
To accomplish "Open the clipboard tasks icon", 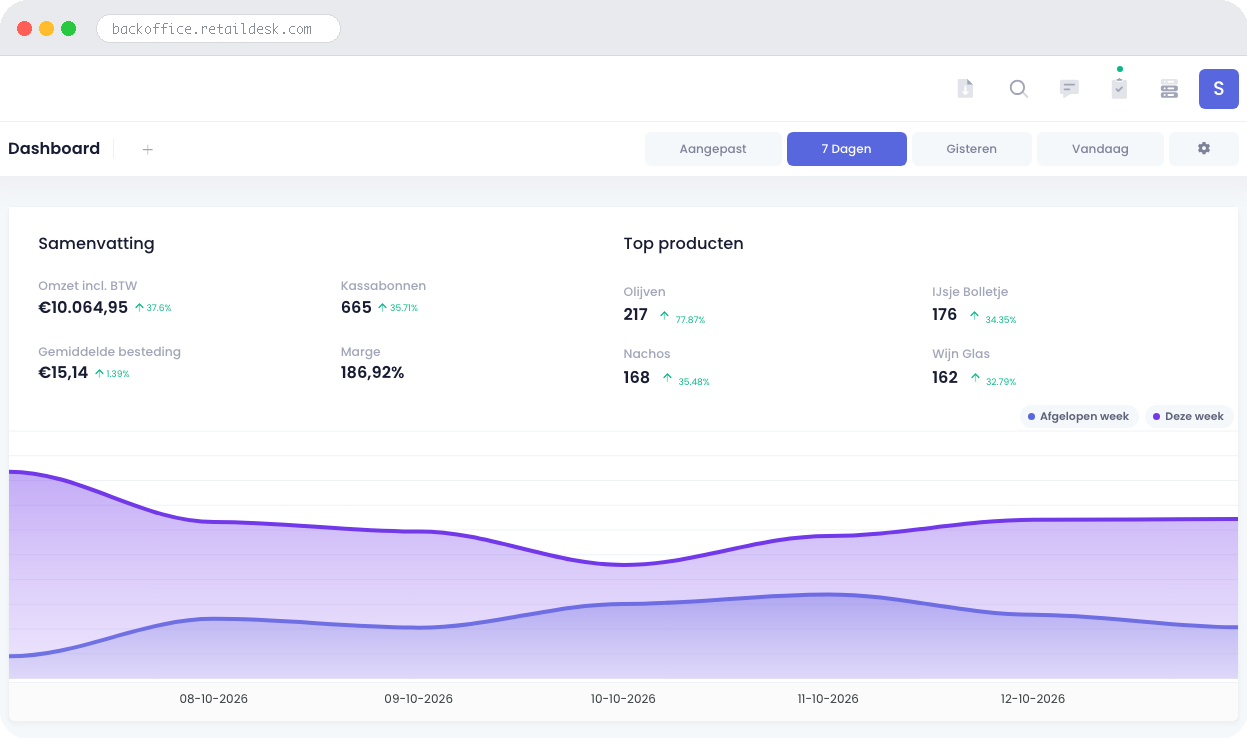I will (1119, 88).
